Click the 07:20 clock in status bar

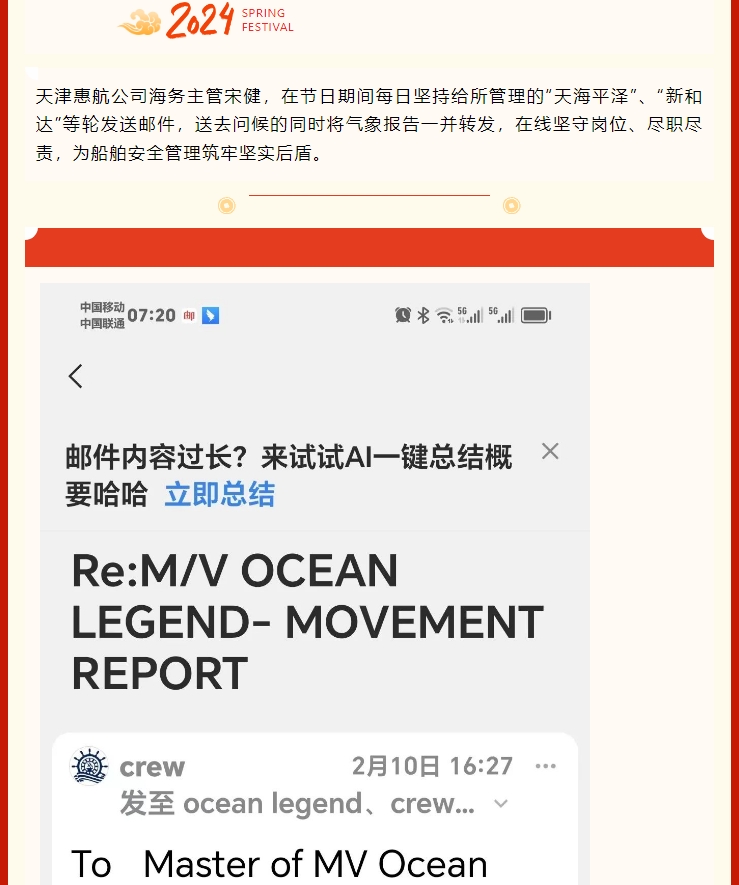[x=151, y=315]
